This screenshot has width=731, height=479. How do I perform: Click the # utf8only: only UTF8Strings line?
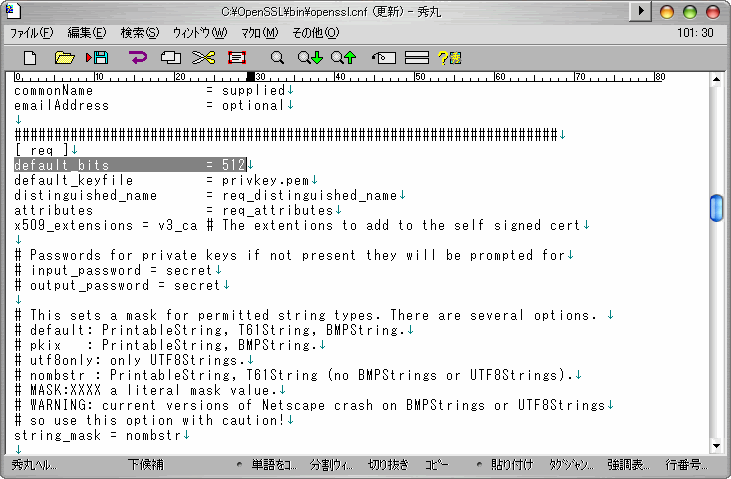pos(130,361)
